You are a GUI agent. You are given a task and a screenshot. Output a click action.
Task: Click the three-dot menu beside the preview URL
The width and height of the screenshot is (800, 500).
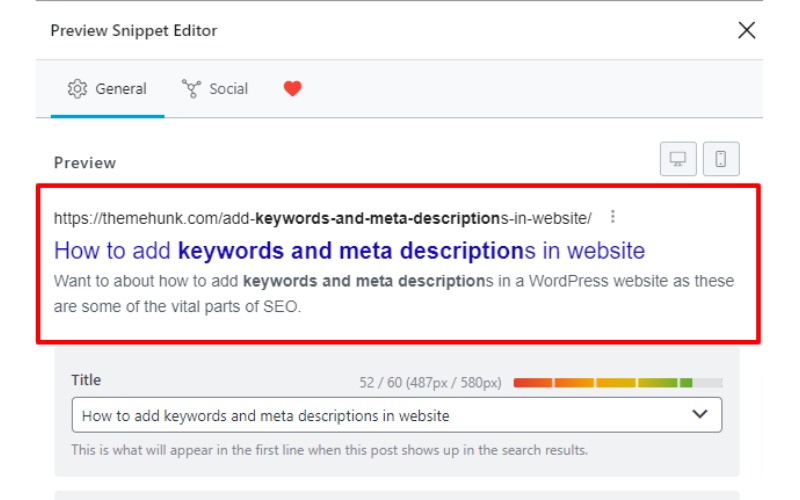point(612,217)
